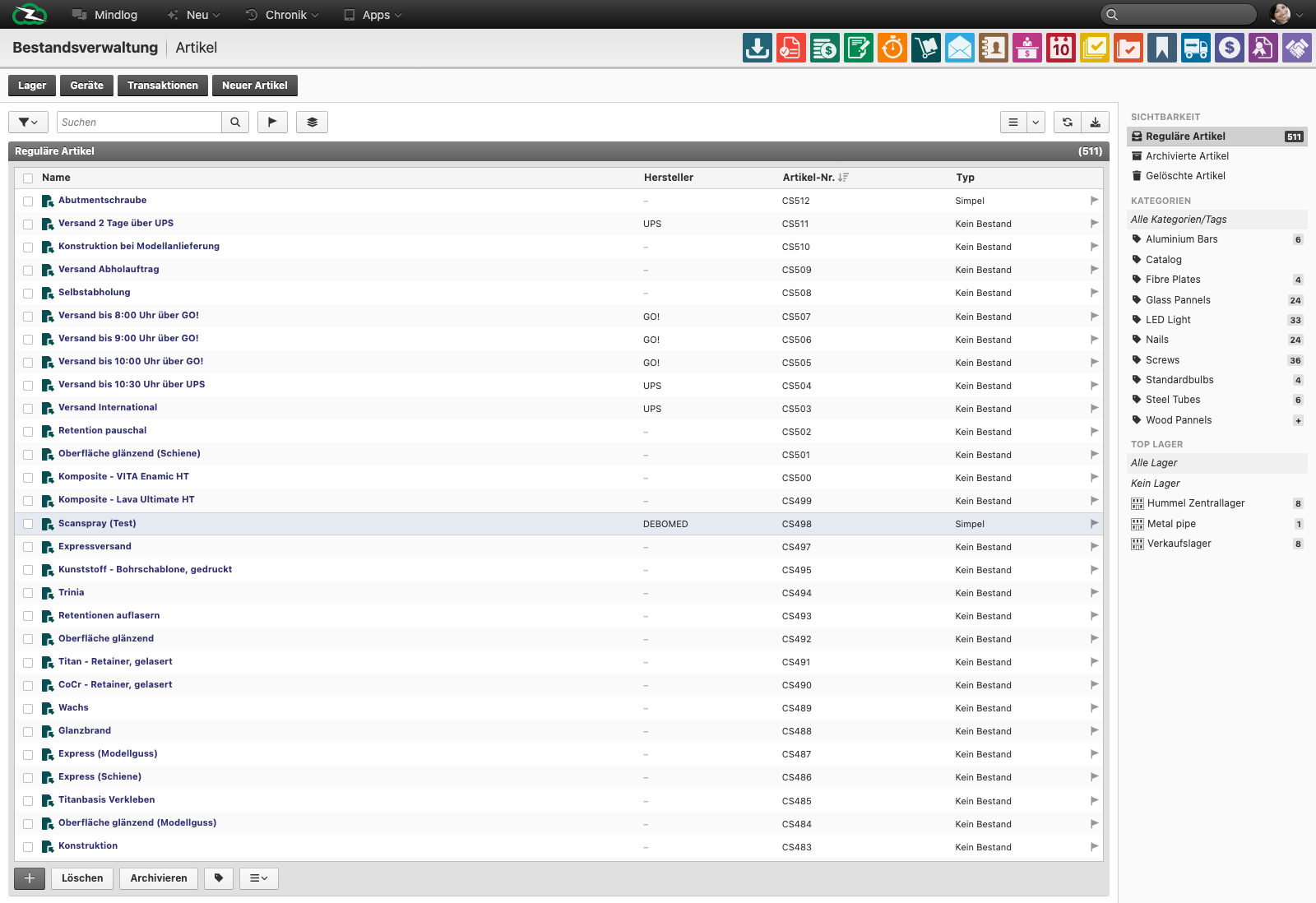Open the pink cashier desk app icon
The width and height of the screenshot is (1316, 903).
pyautogui.click(x=1026, y=48)
